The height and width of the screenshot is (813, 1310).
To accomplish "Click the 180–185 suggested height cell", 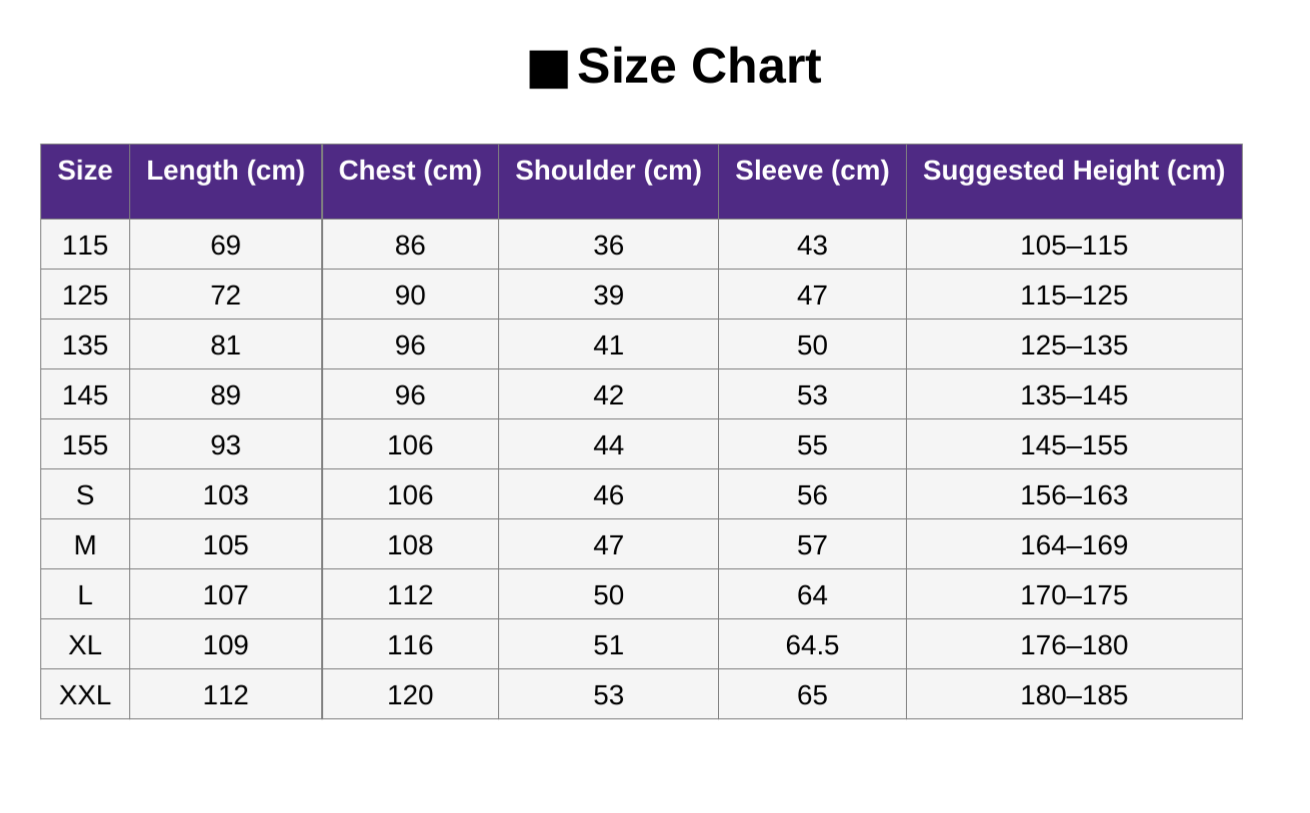I will [1073, 695].
